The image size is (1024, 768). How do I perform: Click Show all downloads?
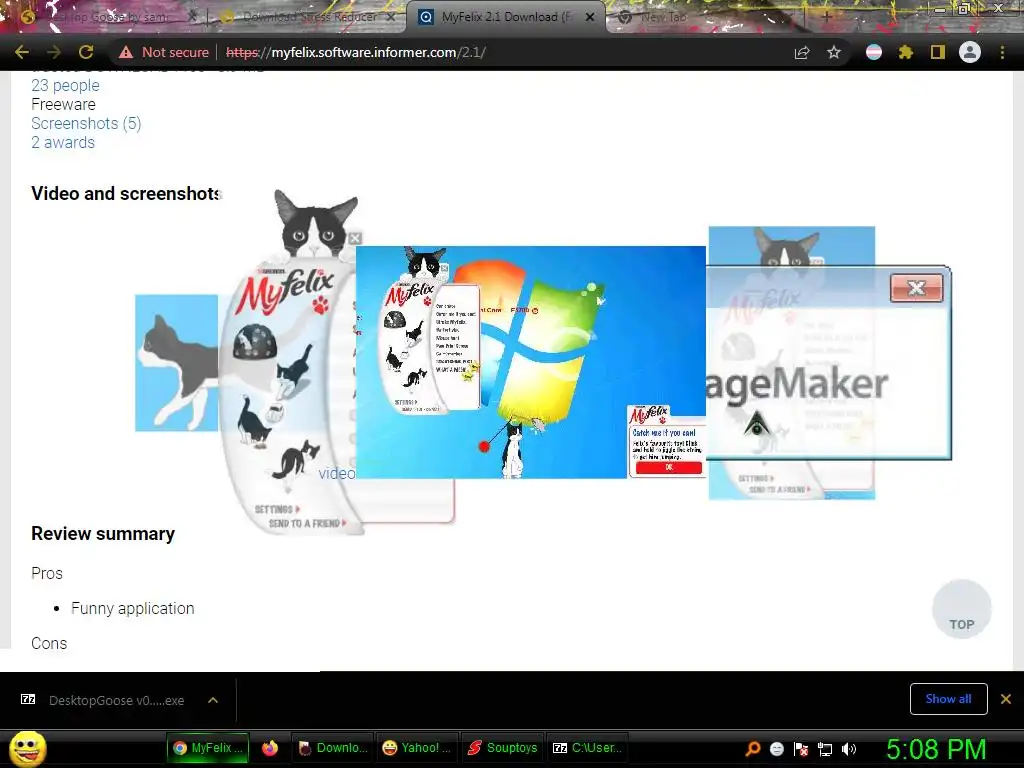(x=948, y=699)
